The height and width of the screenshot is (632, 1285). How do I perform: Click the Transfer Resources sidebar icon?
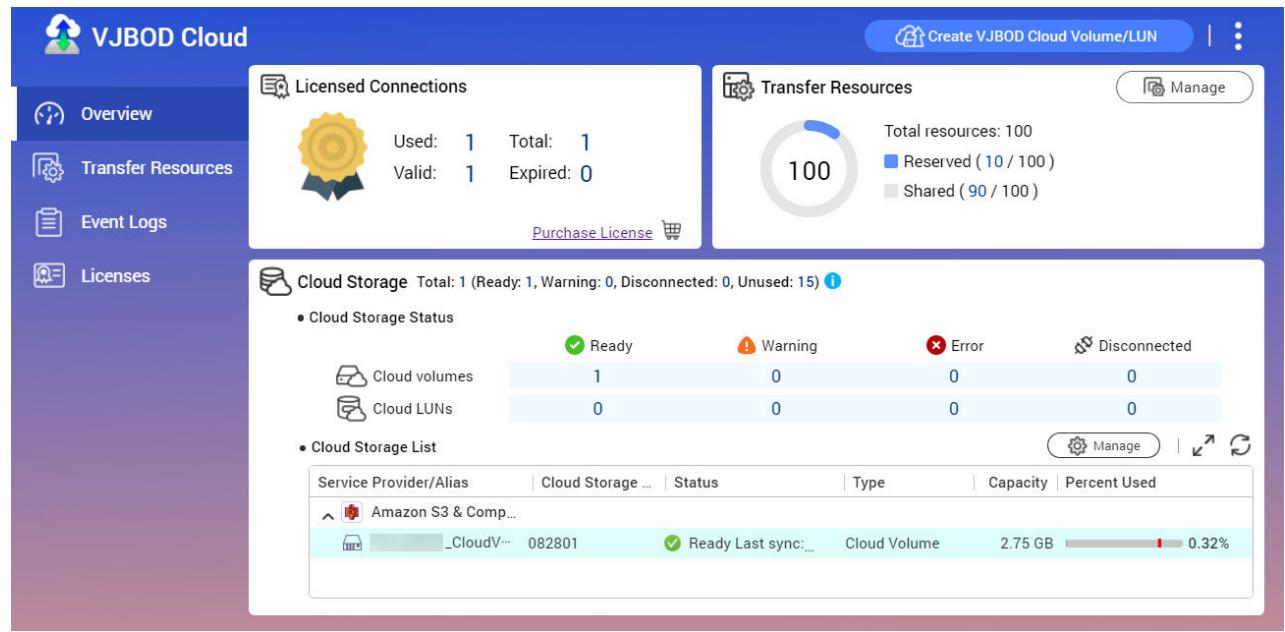49,167
